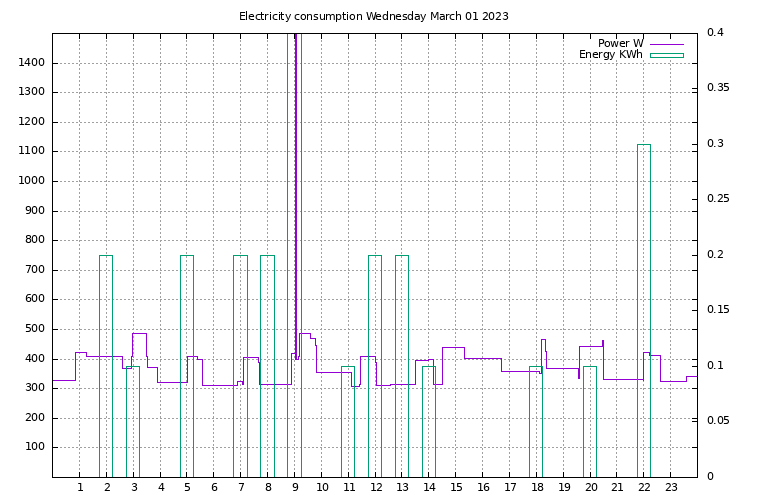Click the tall green energy bar at hour 22
The width and height of the screenshot is (768, 500).
click(x=644, y=310)
